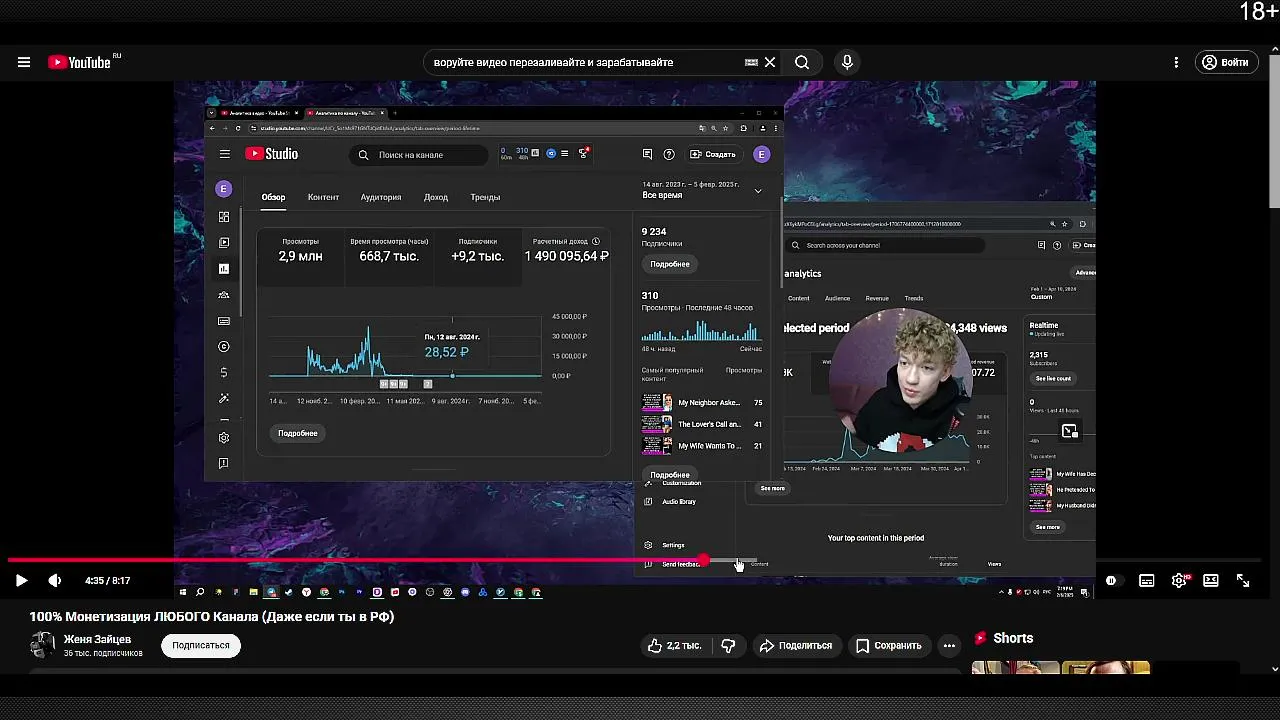1280x720 pixels.
Task: Select the Аудитория analytics tab
Action: [381, 197]
